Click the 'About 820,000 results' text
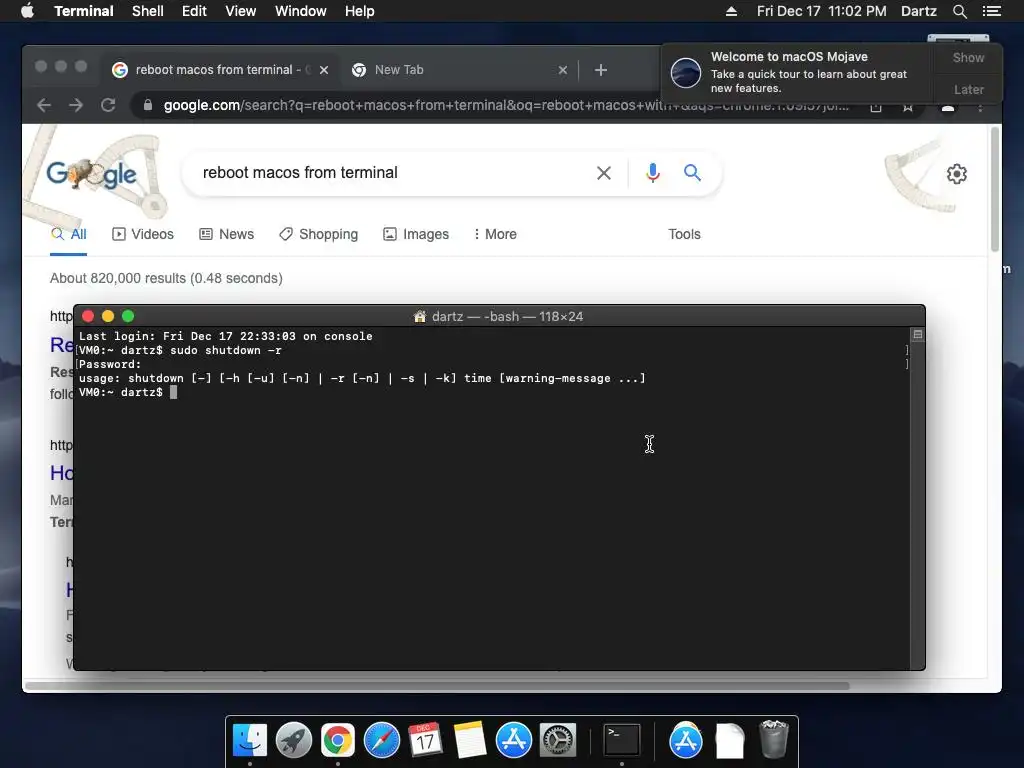The image size is (1024, 768). (x=166, y=278)
